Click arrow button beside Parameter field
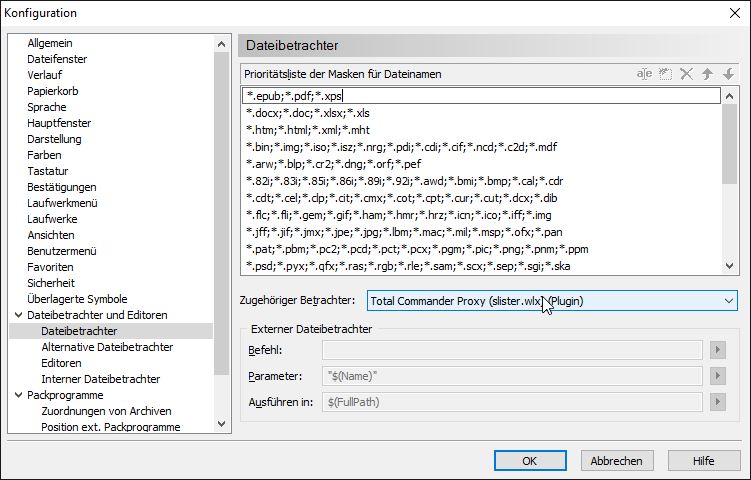This screenshot has height=480, width=751. 717,376
